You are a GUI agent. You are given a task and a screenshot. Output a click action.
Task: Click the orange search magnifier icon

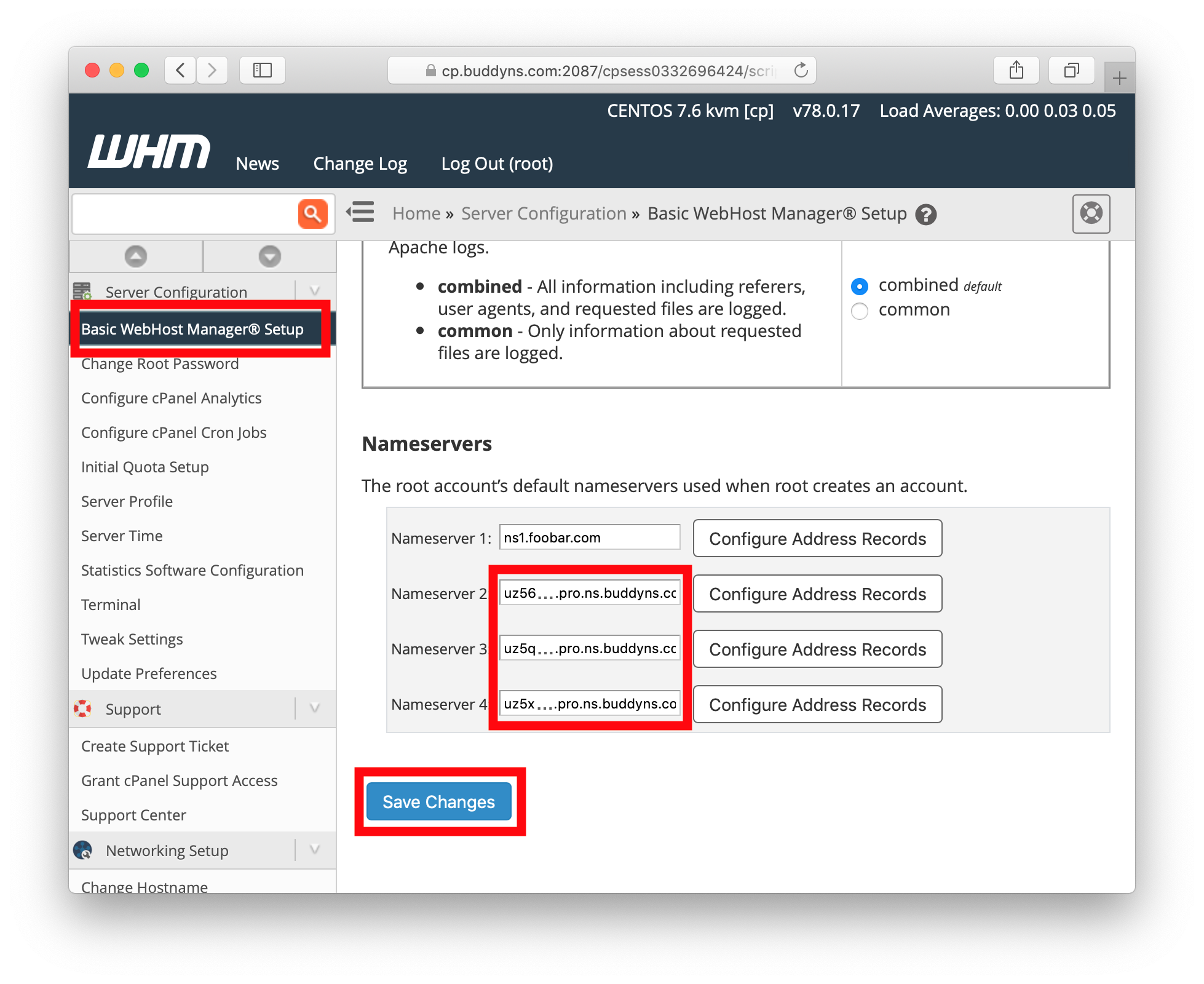[312, 214]
